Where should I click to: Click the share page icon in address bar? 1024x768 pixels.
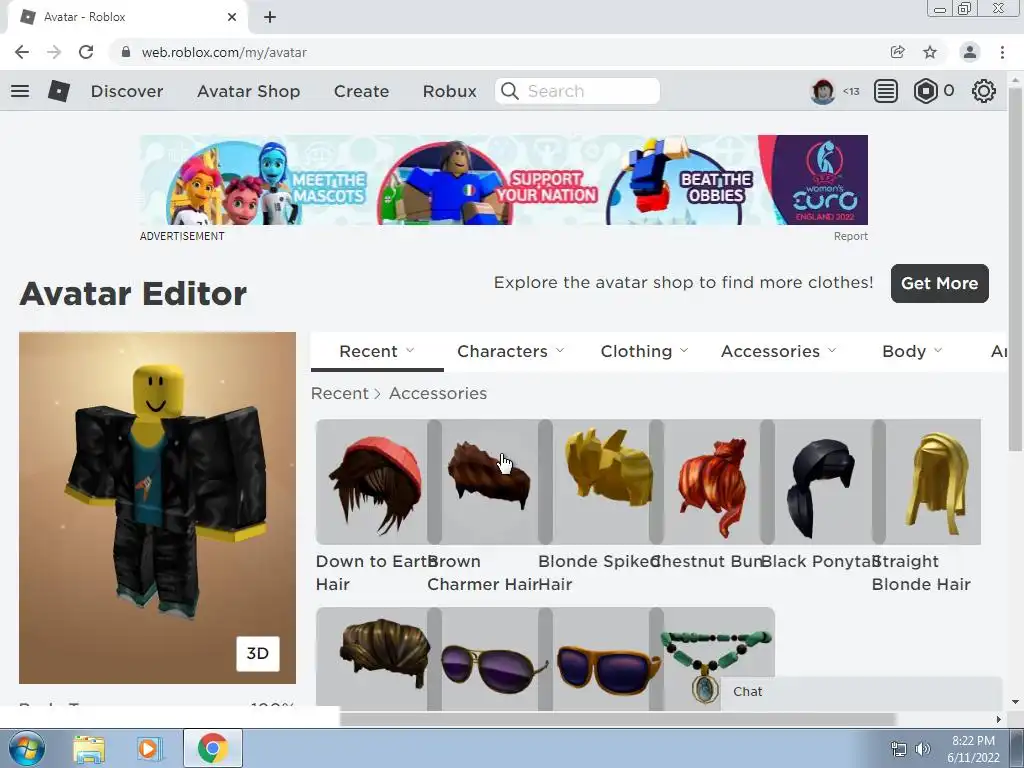[898, 52]
